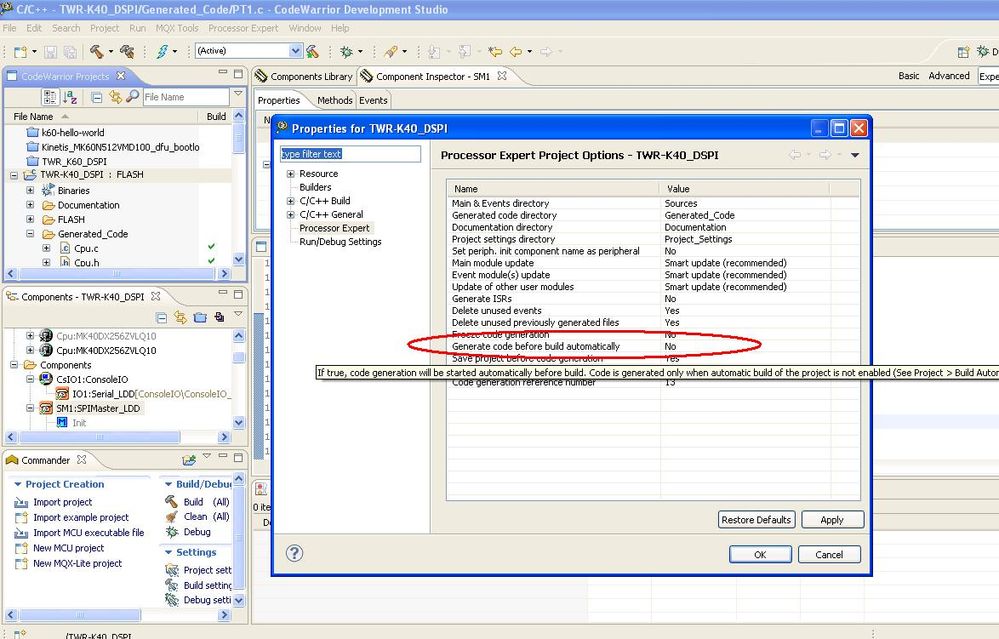
Task: Click the collapse all icon in Components panel
Action: click(x=161, y=317)
